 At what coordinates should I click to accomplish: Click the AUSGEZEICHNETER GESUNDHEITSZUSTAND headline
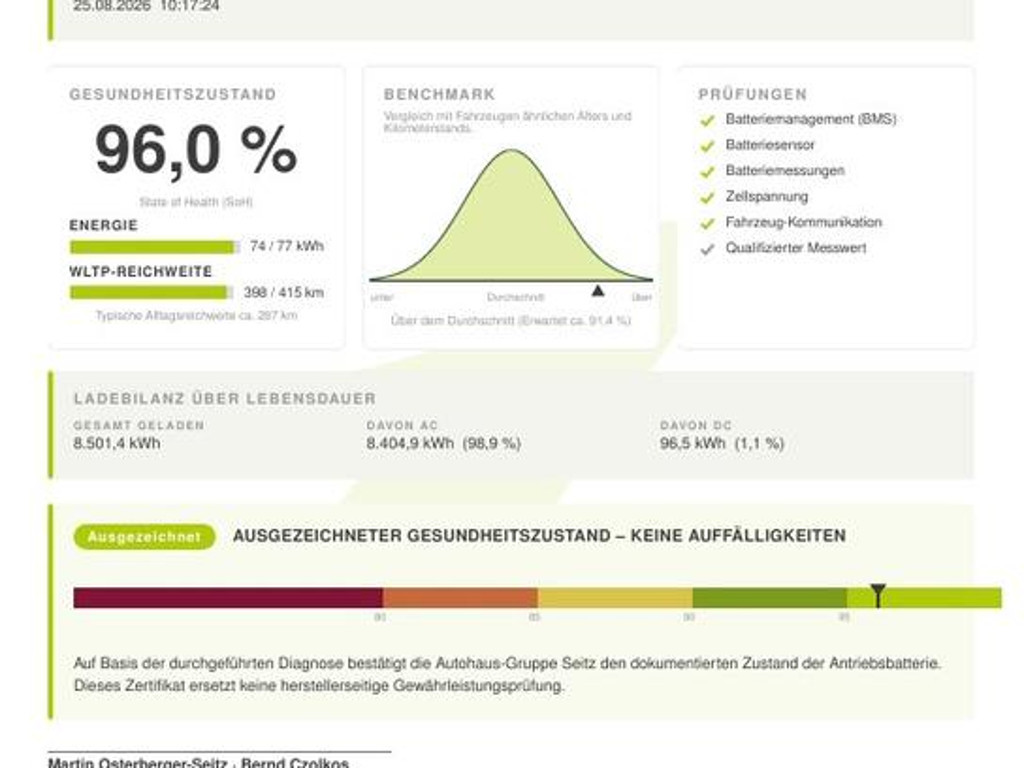tap(539, 536)
